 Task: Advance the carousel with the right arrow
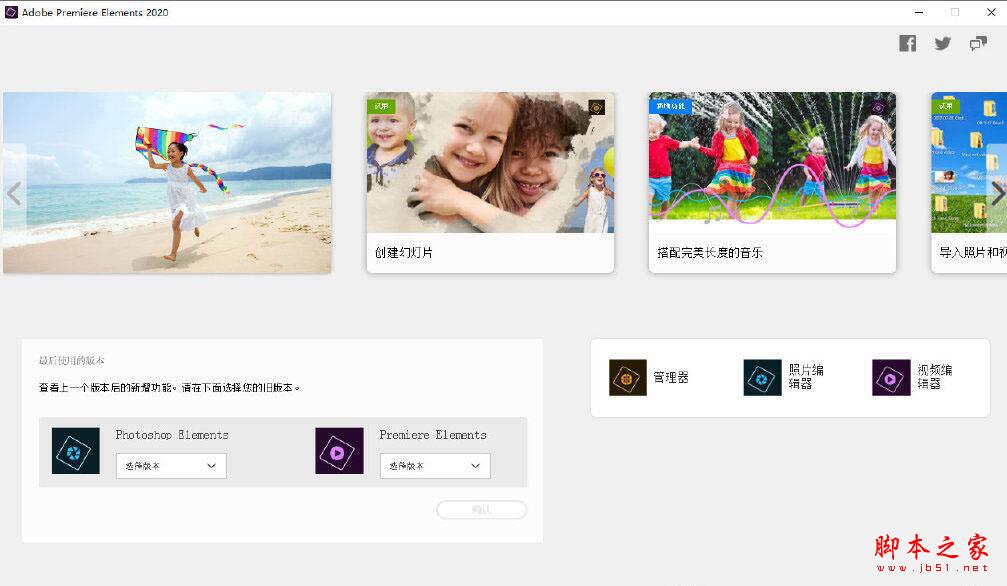[997, 193]
